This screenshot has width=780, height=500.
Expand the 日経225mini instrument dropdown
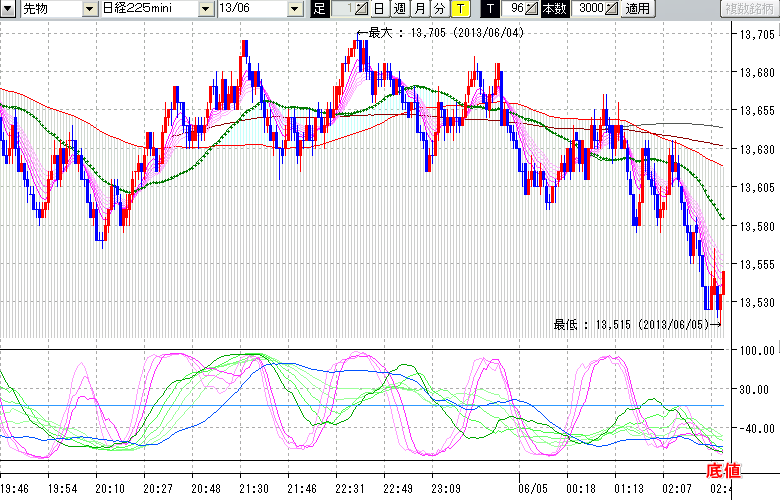coord(205,9)
